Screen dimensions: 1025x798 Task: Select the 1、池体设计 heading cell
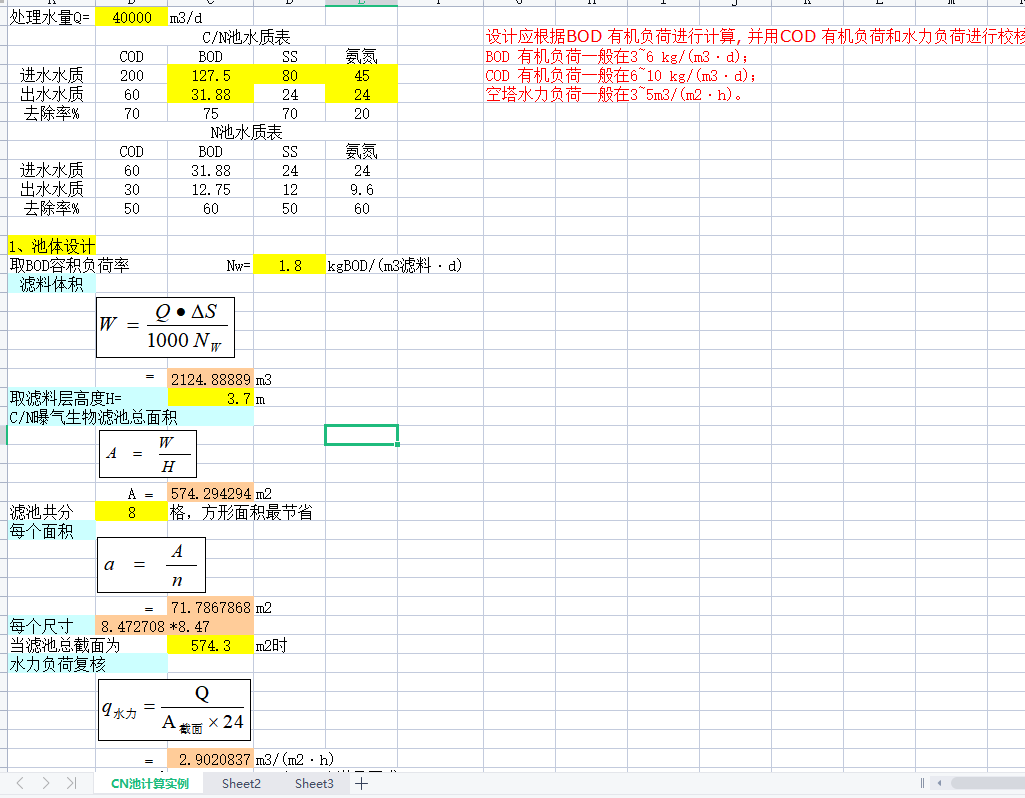point(52,246)
